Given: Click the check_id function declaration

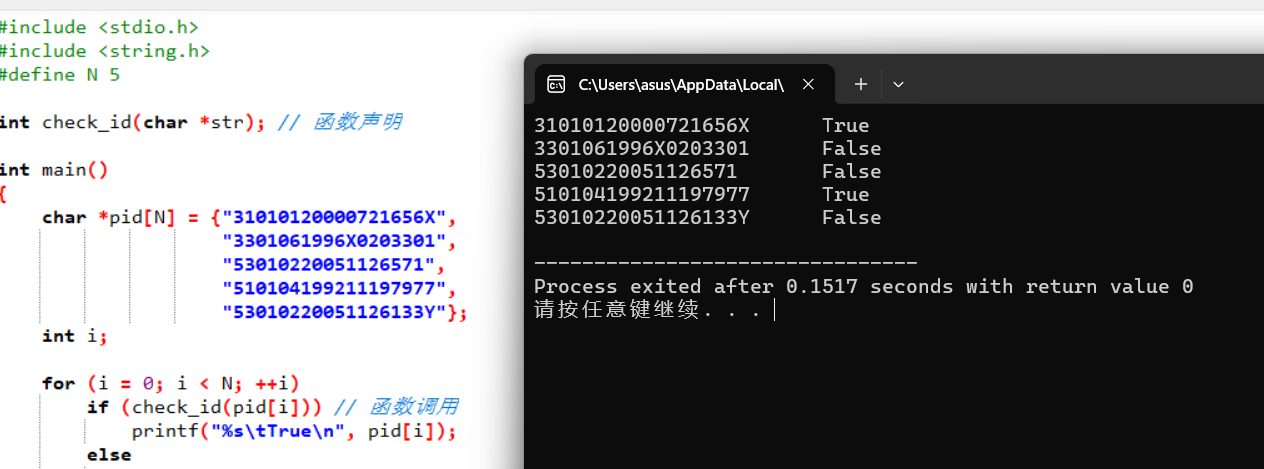Looking at the screenshot, I should 132,122.
